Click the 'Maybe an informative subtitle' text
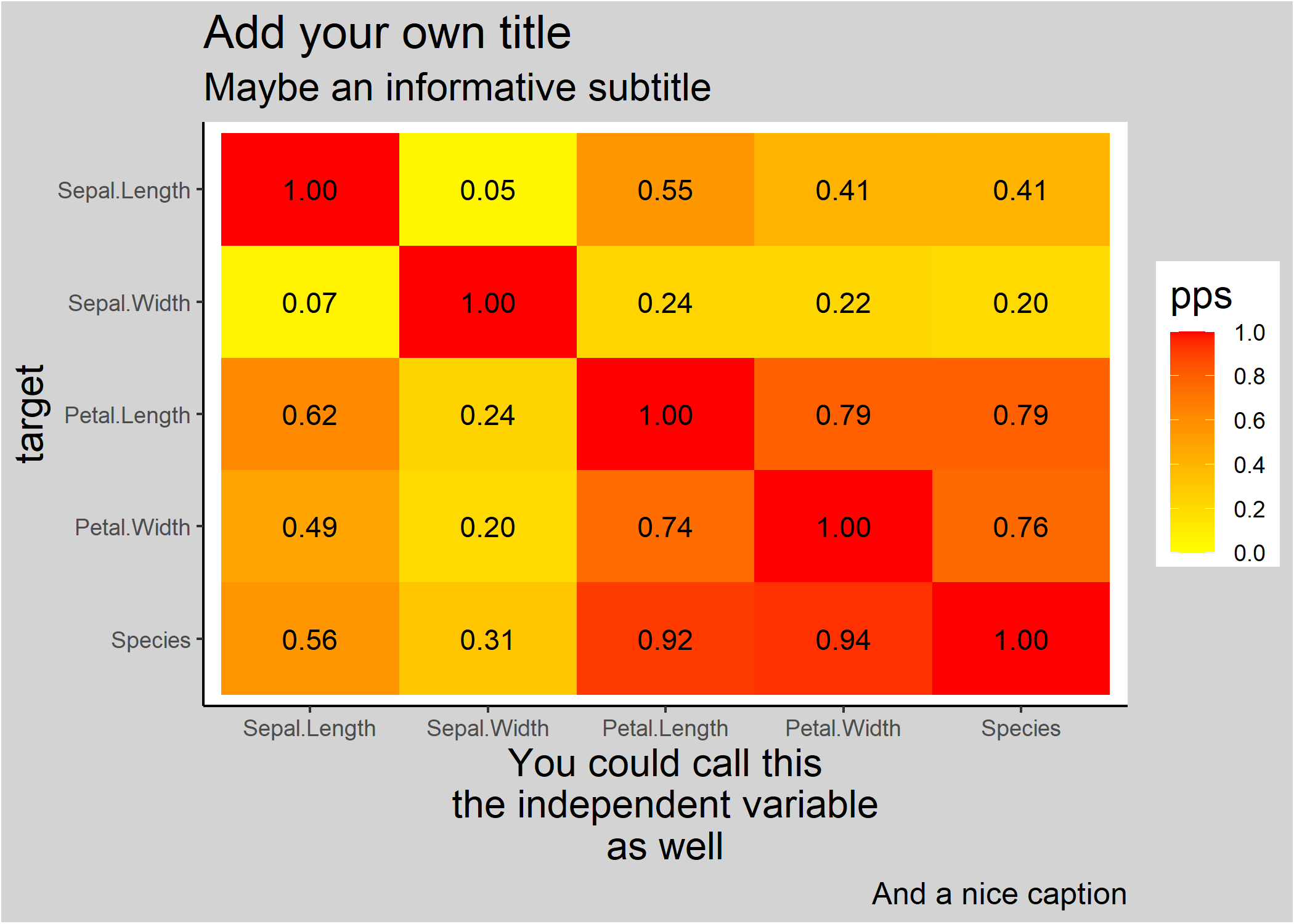Screen dimensions: 1294x924 click(x=457, y=88)
